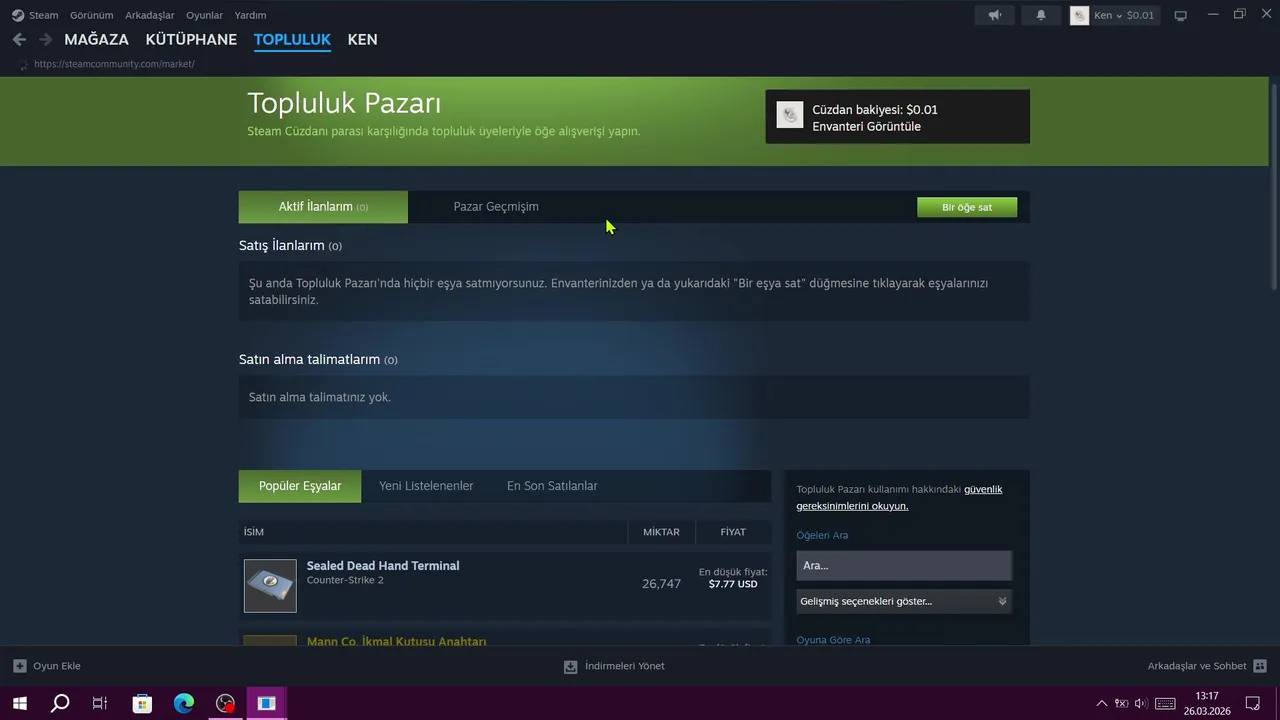Switch to Yeni Listelenenler tab
1280x720 pixels.
pyautogui.click(x=426, y=486)
